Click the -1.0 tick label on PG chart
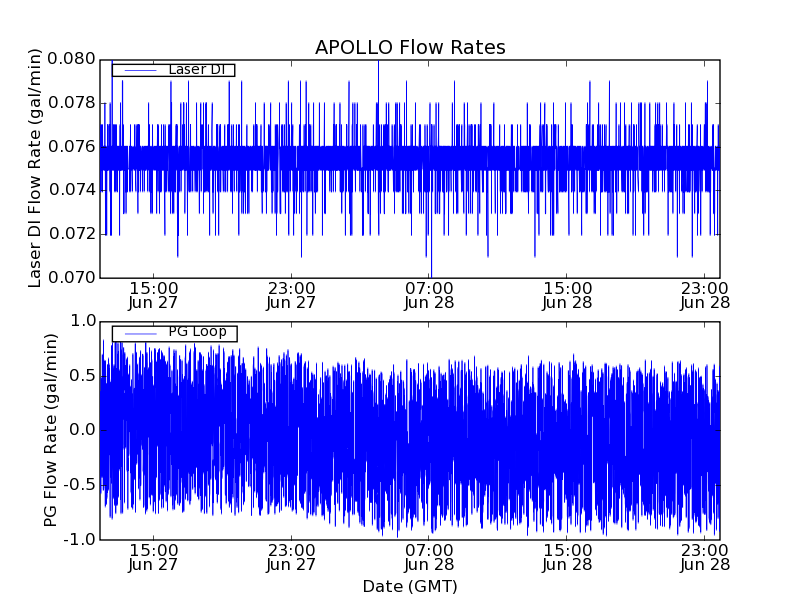Screen dimensions: 800x600 [x=80, y=539]
